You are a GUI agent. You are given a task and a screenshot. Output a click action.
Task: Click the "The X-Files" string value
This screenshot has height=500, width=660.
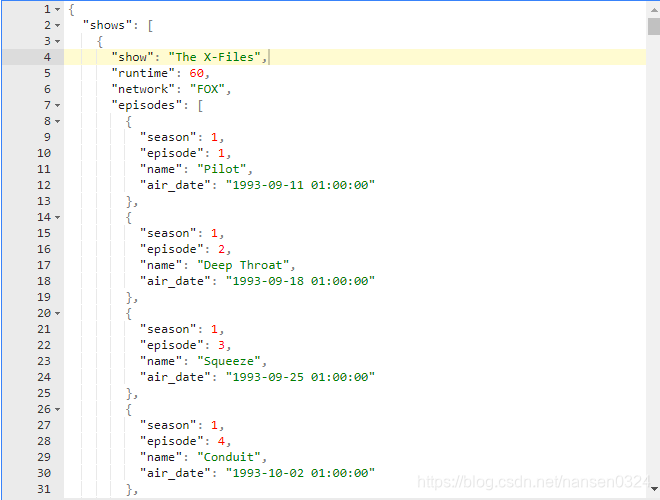tap(215, 57)
